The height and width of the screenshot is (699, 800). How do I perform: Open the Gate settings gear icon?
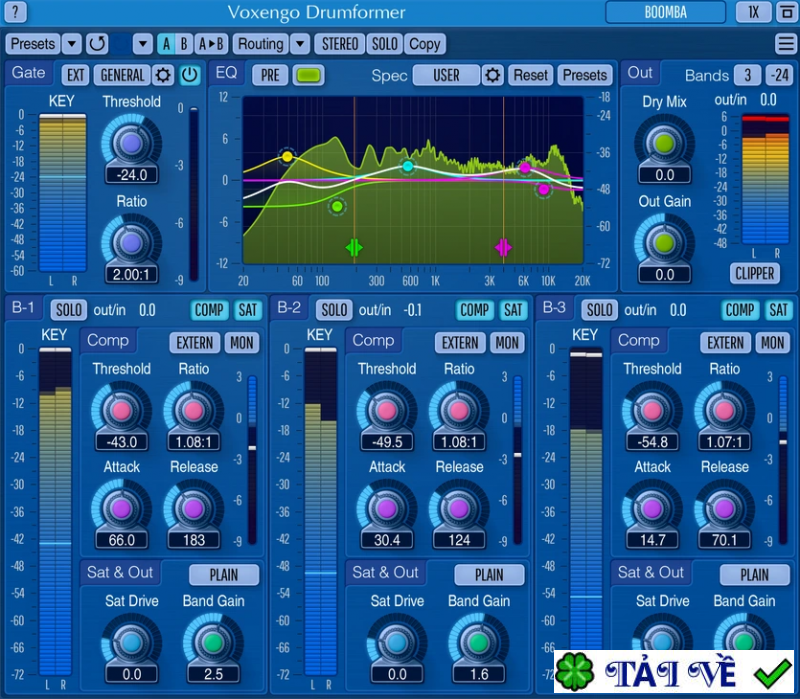click(x=165, y=75)
